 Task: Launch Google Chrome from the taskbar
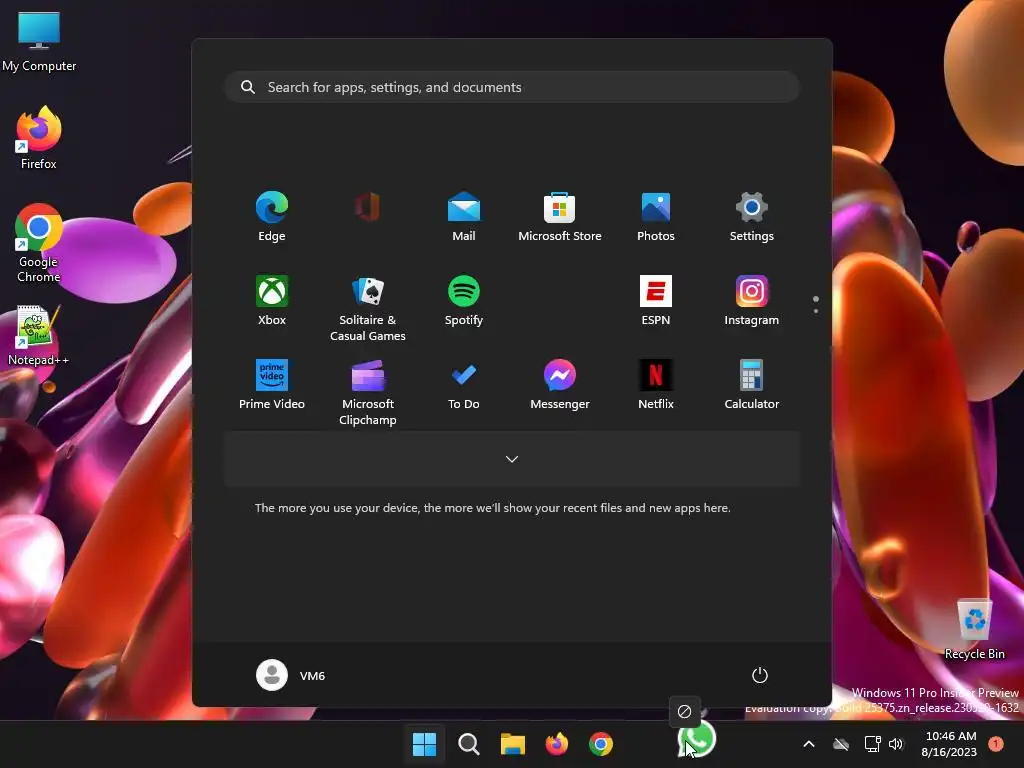pyautogui.click(x=601, y=744)
